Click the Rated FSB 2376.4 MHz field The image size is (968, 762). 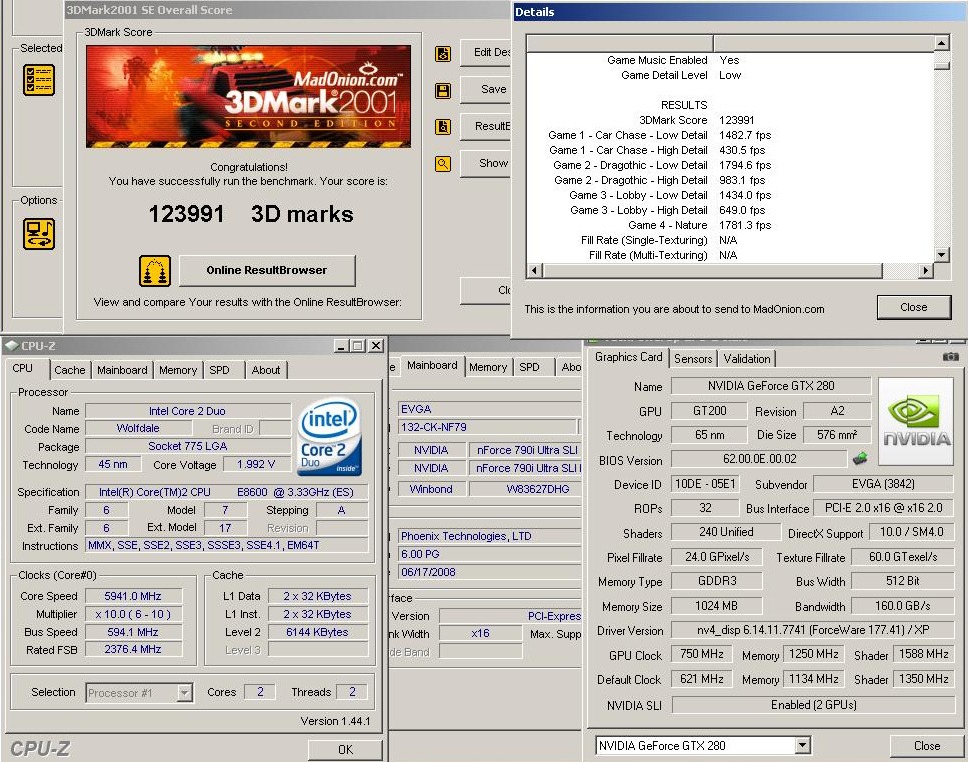tap(133, 649)
